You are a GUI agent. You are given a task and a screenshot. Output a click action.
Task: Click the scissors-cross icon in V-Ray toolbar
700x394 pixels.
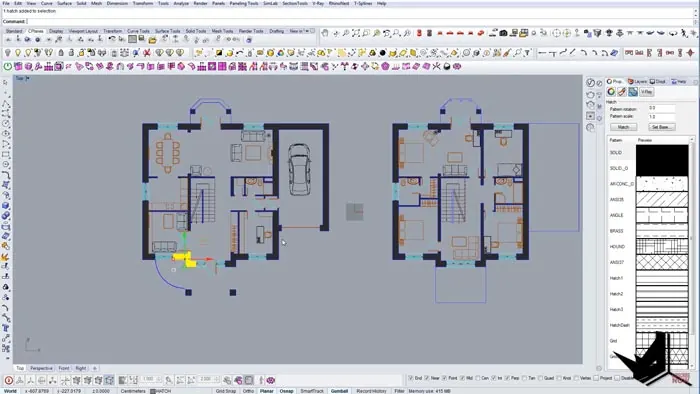(436, 66)
